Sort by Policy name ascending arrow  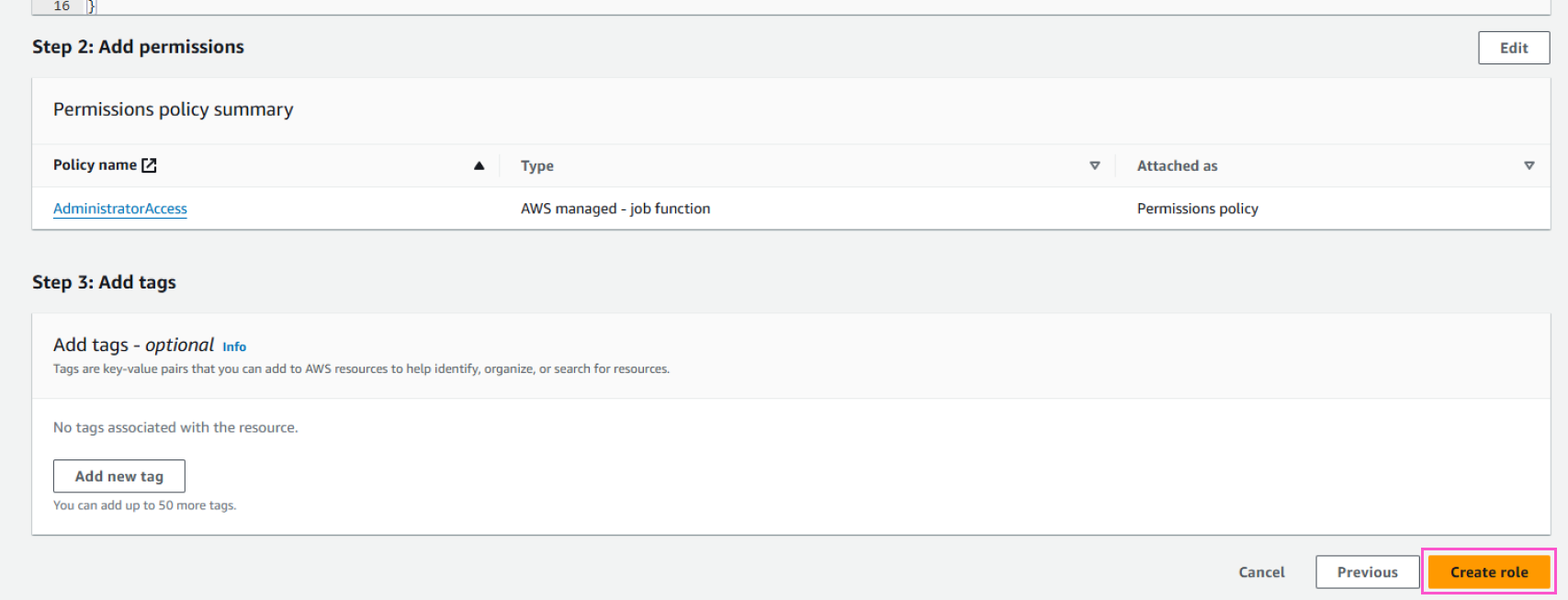[479, 165]
